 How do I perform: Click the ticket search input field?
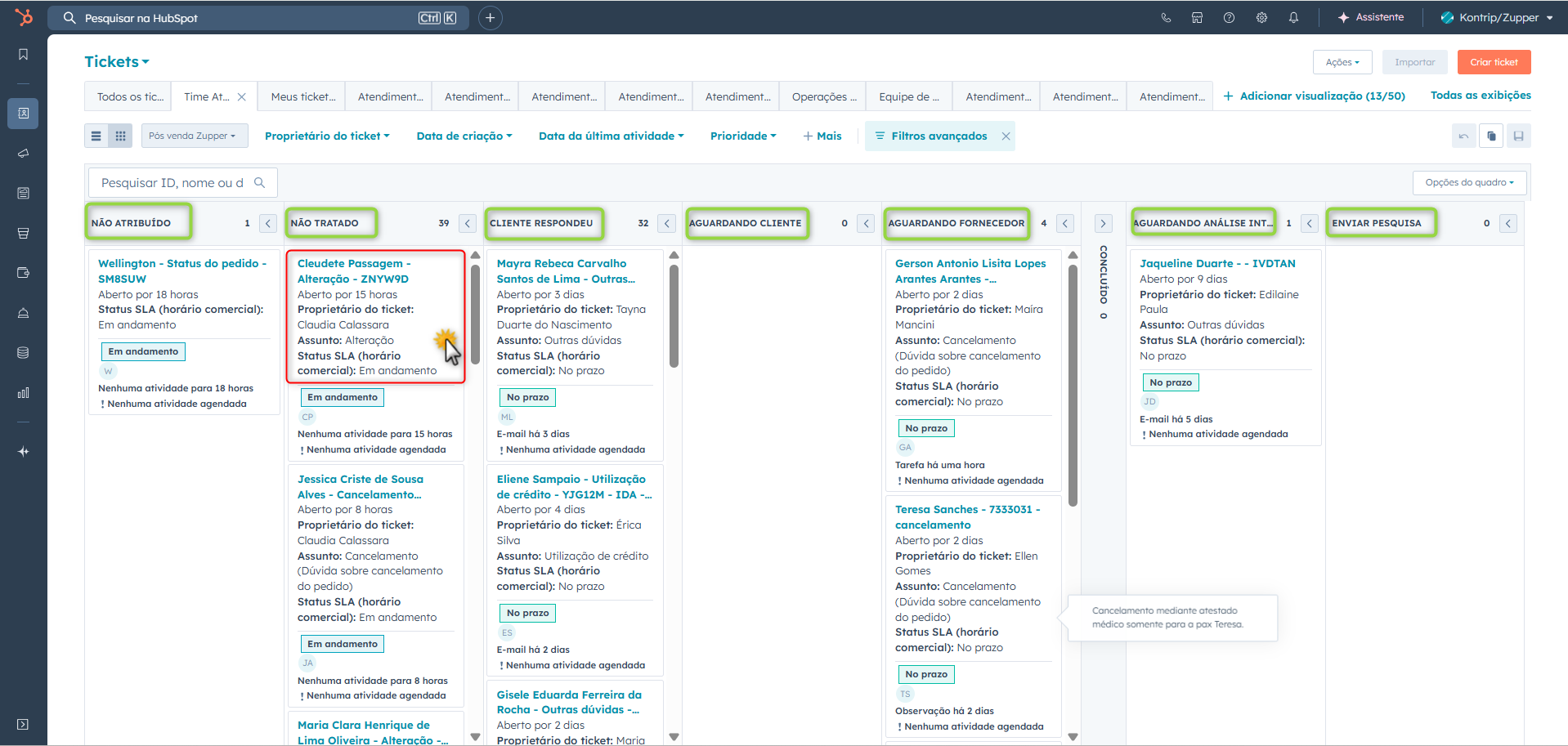[x=172, y=183]
